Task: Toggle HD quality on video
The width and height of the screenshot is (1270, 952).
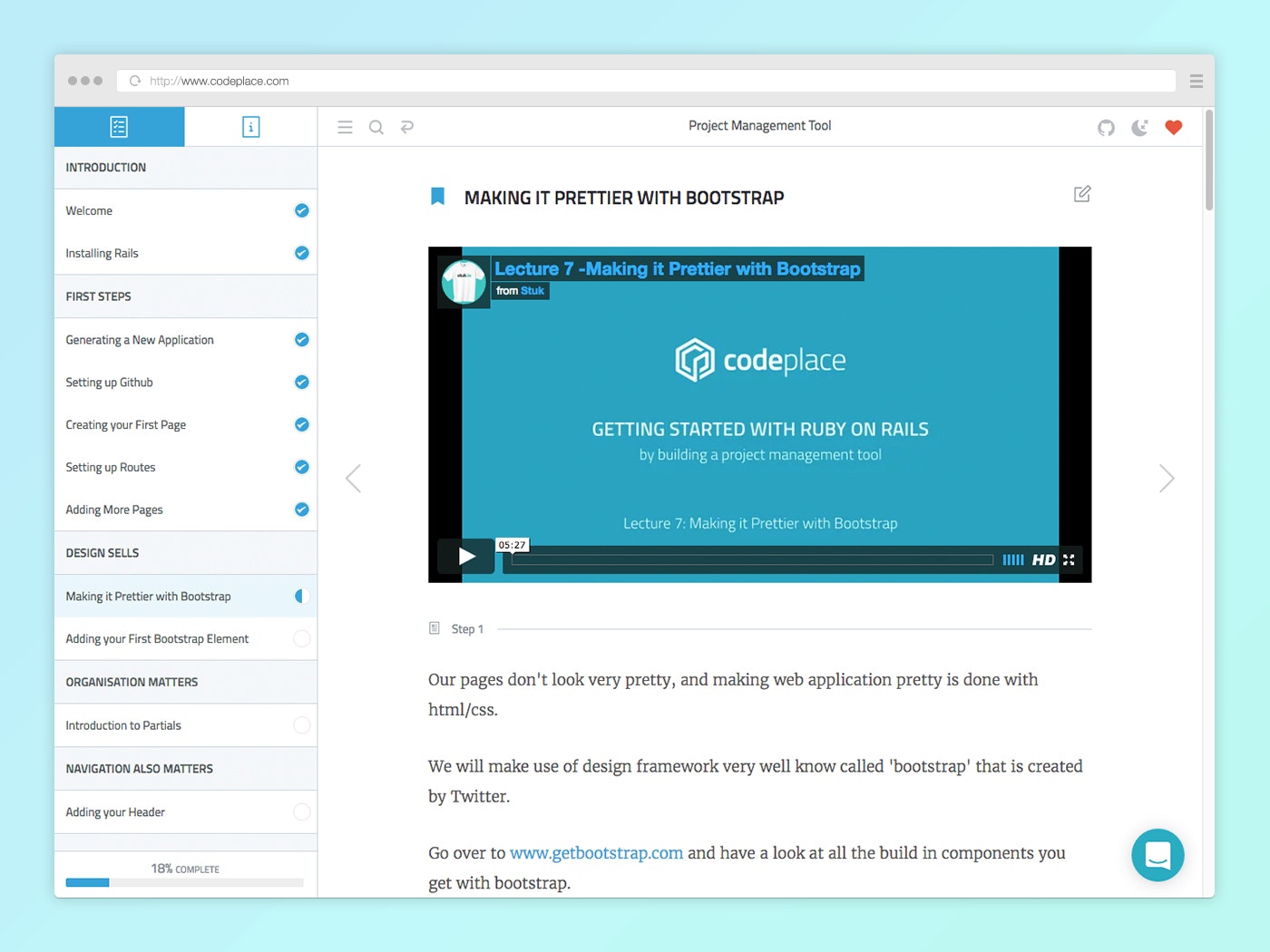Action: (1043, 559)
